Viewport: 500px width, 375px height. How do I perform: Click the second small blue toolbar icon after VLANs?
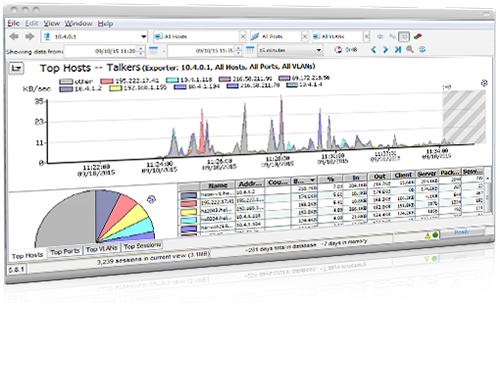click(393, 36)
